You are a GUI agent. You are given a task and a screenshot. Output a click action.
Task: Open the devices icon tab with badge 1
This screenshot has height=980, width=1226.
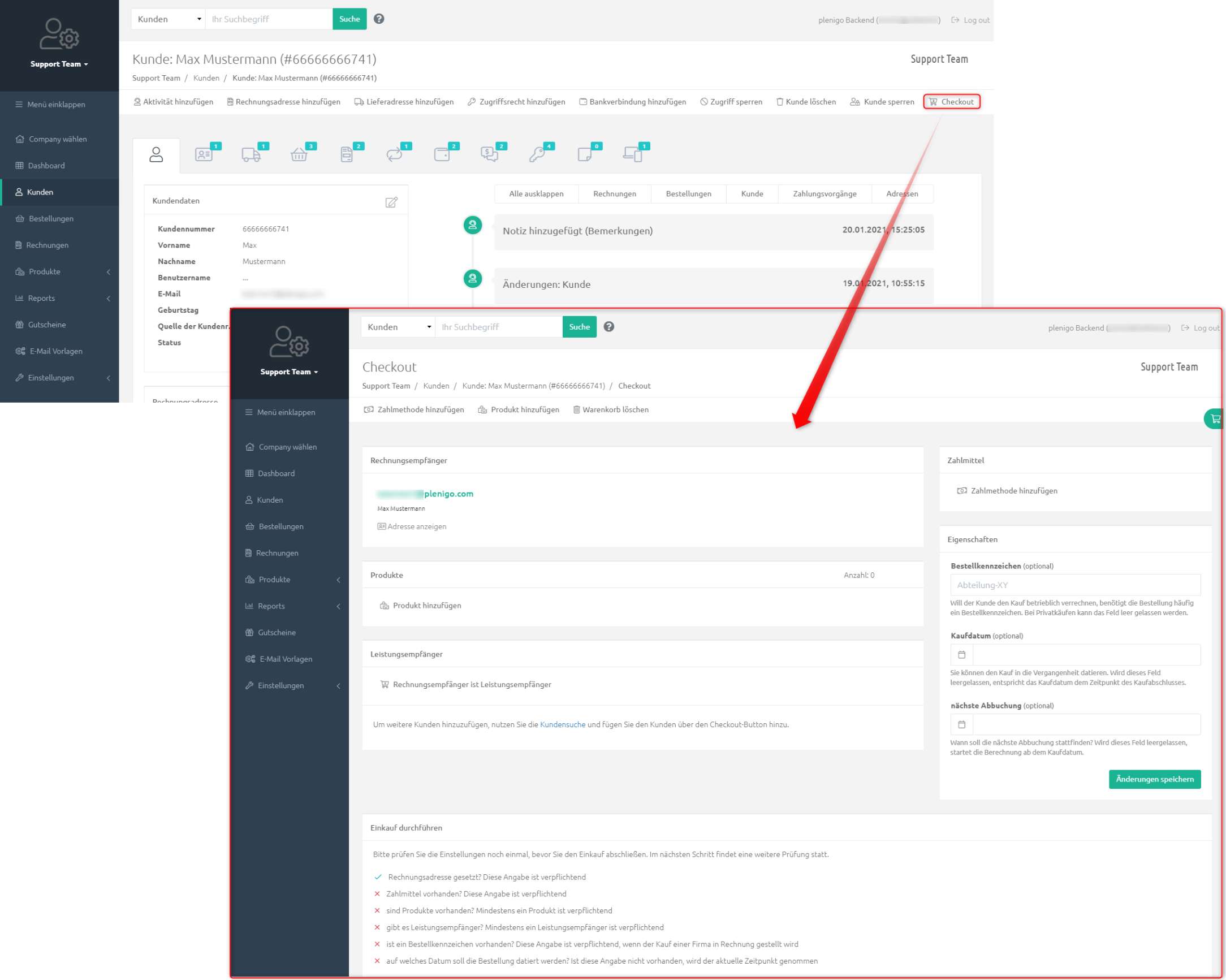click(632, 154)
